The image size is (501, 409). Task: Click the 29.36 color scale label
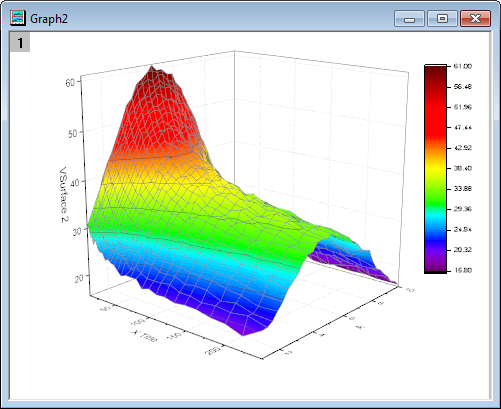tap(463, 209)
